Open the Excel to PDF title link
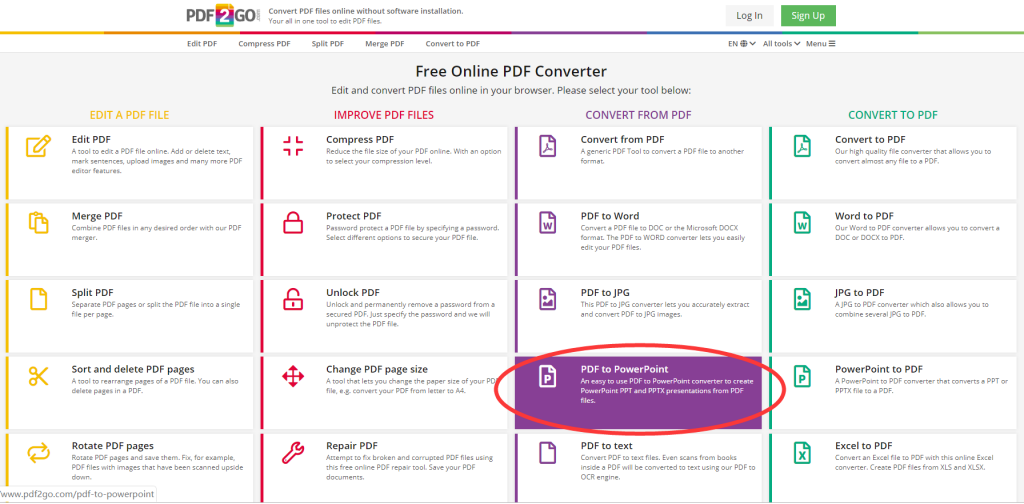Viewport: 1024px width, 504px height. (x=864, y=446)
